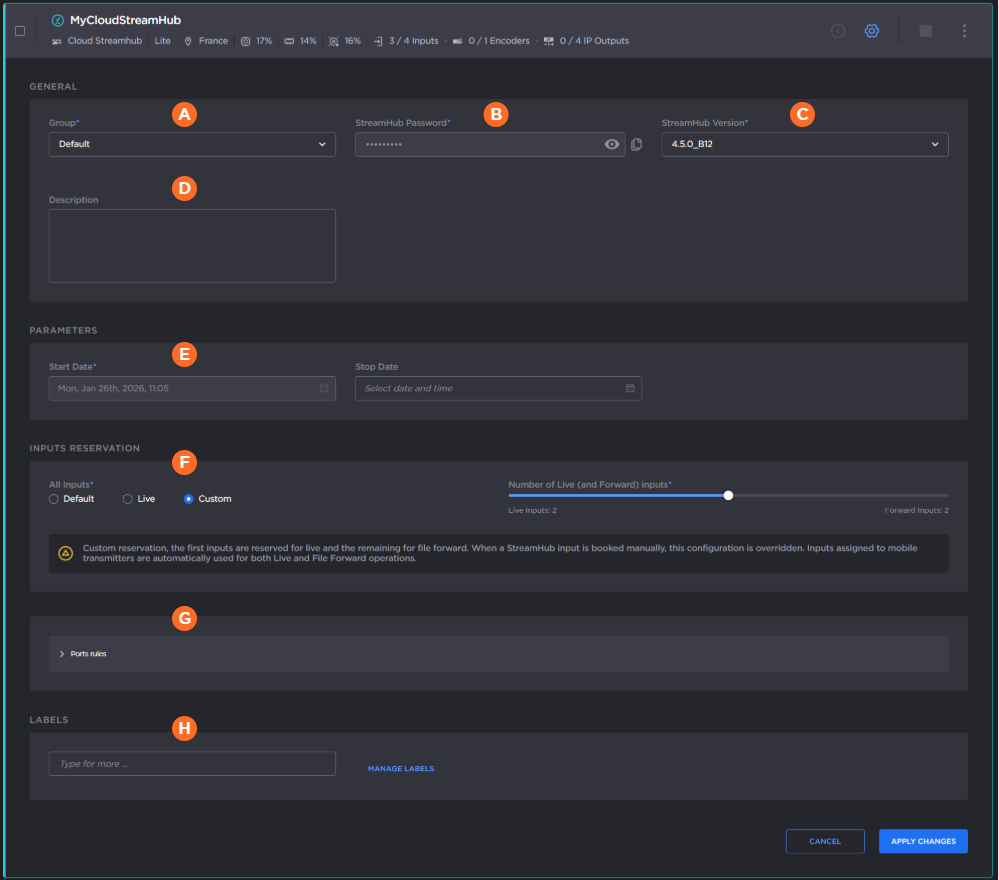
Task: Click the Cancel button
Action: coord(825,841)
